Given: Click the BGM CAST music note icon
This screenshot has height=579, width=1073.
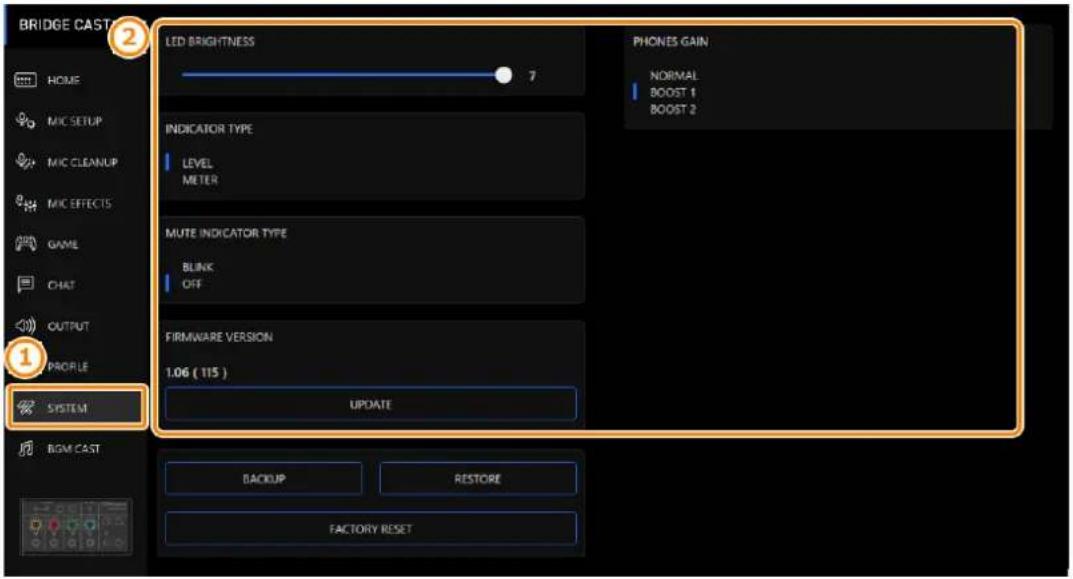Looking at the screenshot, I should [25, 449].
